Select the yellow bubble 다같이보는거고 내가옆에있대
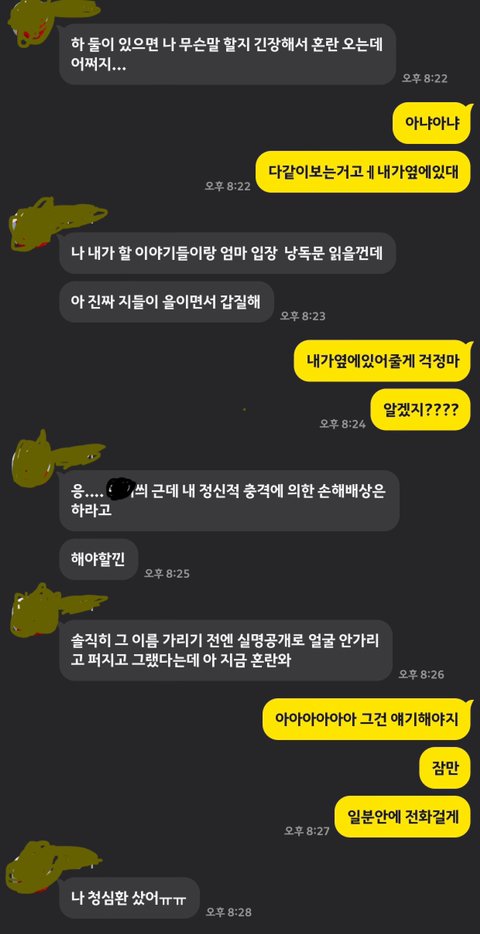 click(x=363, y=172)
